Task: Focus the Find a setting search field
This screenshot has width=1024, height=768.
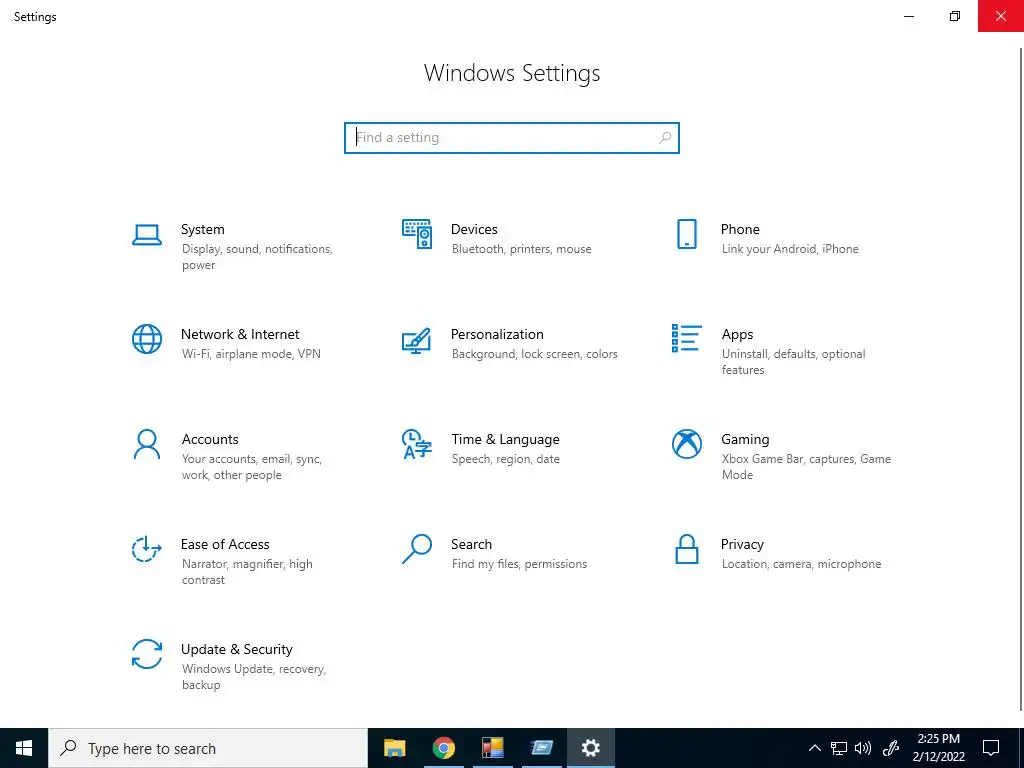Action: 512,138
